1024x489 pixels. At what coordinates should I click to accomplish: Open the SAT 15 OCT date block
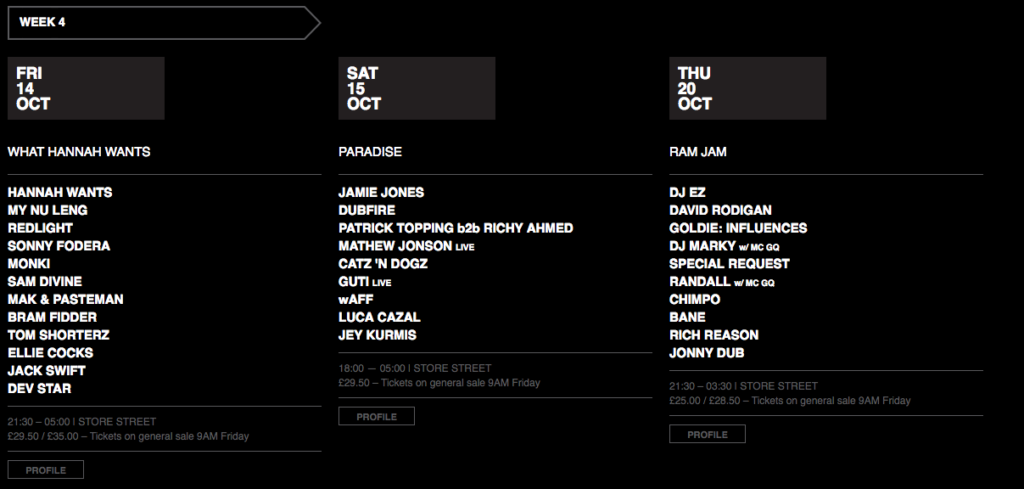point(417,88)
